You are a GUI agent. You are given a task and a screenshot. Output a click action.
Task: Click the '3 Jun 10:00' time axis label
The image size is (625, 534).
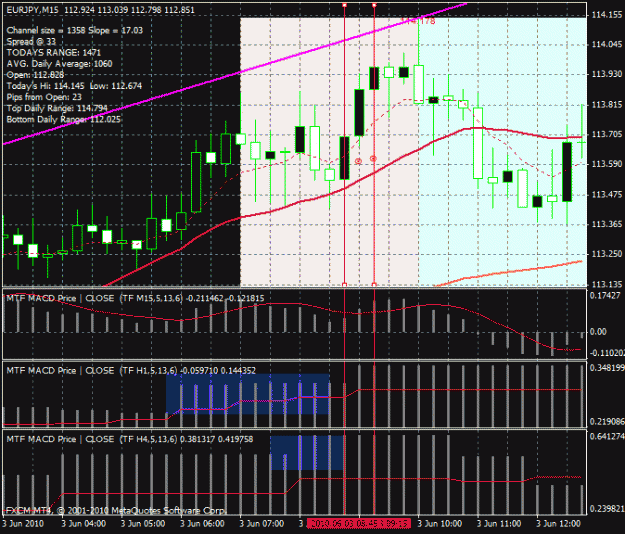pos(440,524)
